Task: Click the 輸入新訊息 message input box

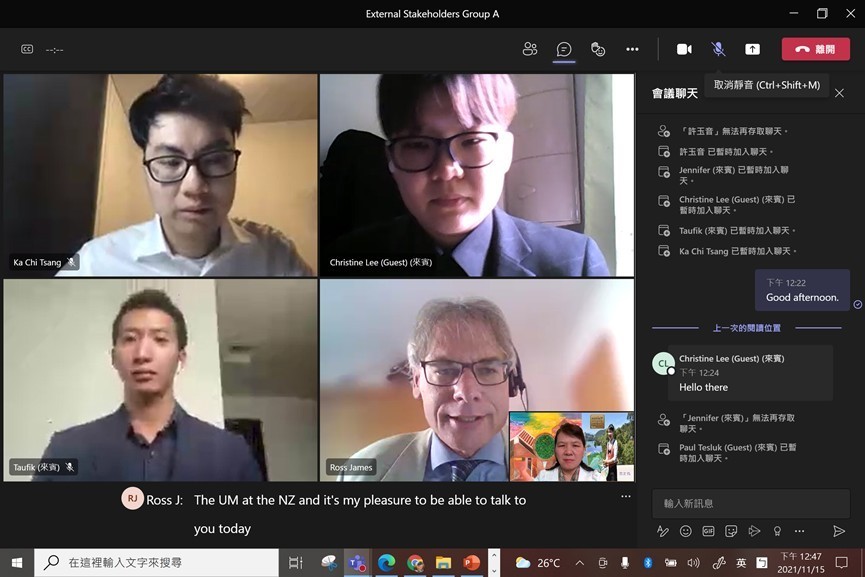Action: tap(750, 503)
